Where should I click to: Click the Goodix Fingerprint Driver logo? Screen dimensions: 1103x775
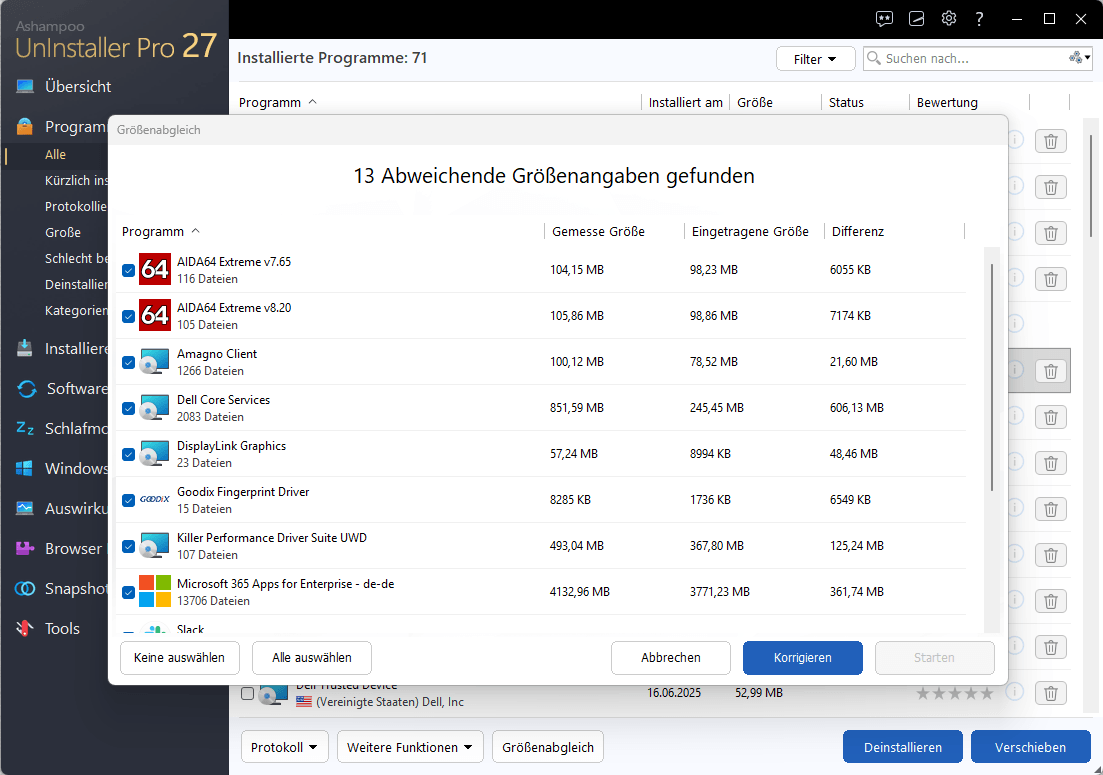pyautogui.click(x=155, y=499)
